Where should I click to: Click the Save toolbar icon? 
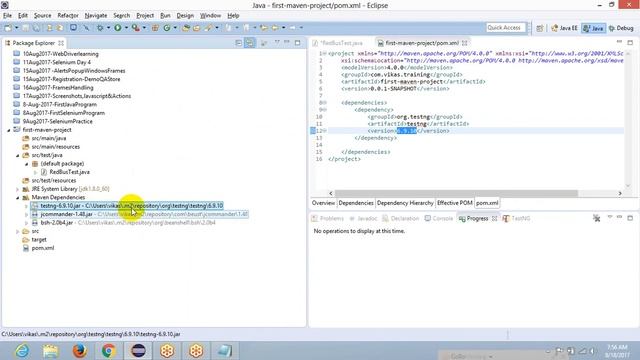(25, 28)
